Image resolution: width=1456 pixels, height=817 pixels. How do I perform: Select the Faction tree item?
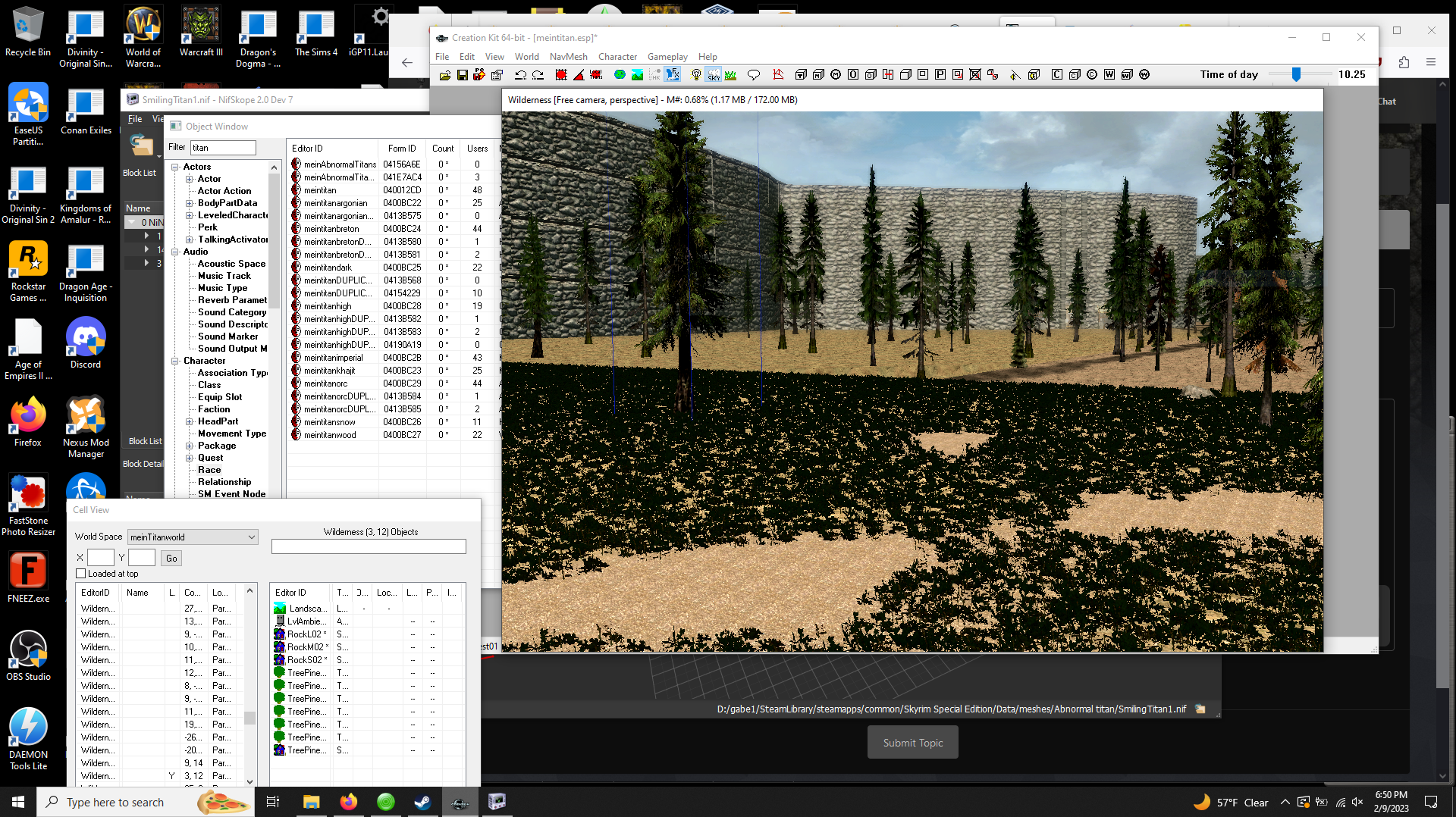214,409
